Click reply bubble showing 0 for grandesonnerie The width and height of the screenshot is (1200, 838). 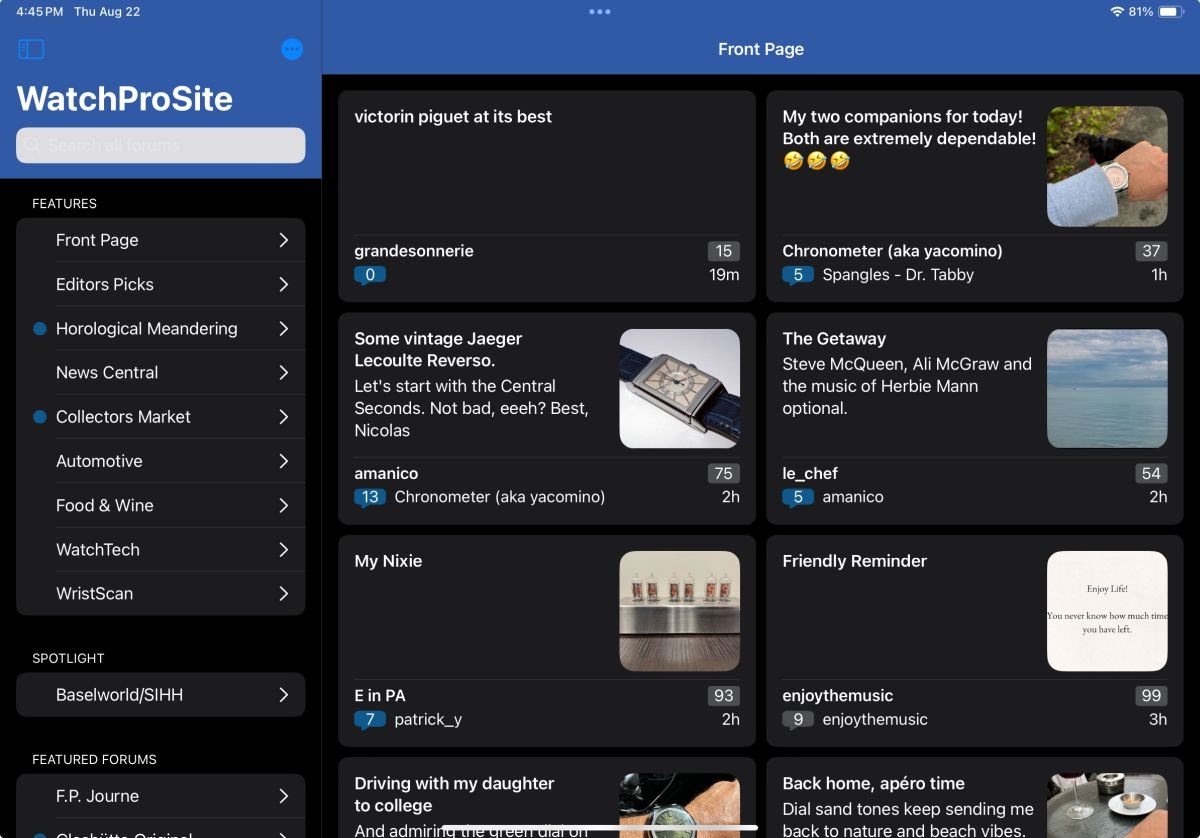click(x=370, y=275)
